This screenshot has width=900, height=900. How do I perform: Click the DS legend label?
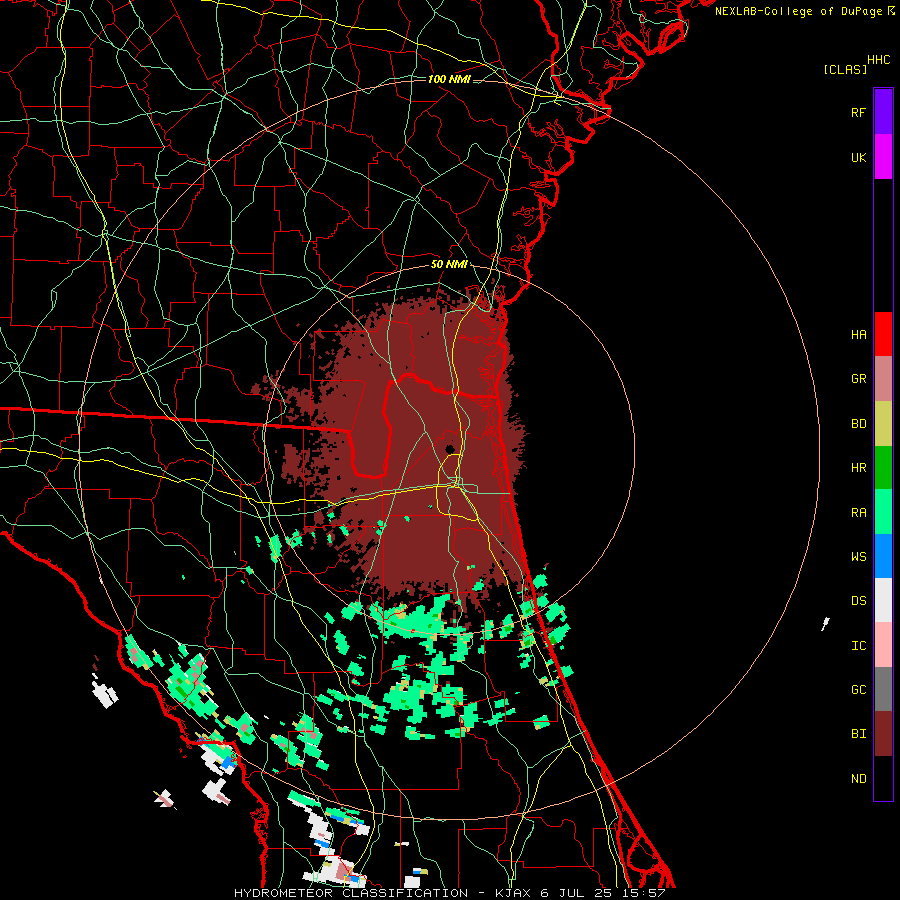coord(858,600)
